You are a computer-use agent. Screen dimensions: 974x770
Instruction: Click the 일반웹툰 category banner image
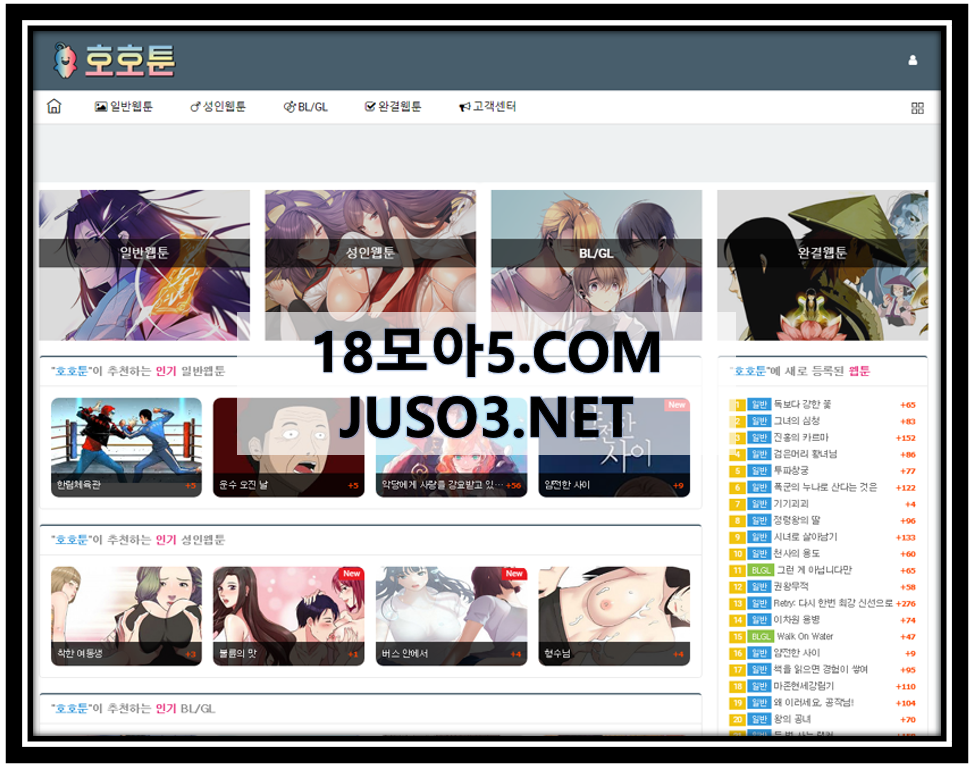(x=144, y=265)
